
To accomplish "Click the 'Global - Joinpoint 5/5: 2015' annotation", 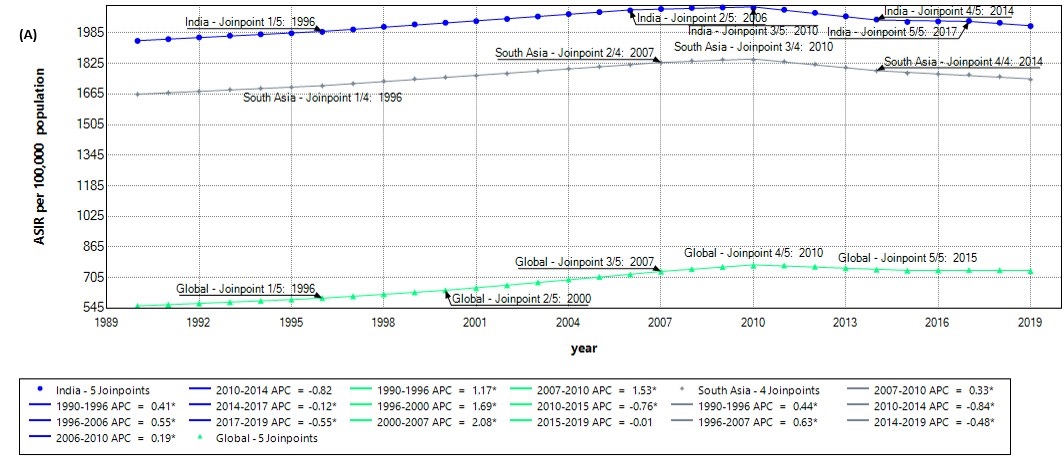I will 907,258.
